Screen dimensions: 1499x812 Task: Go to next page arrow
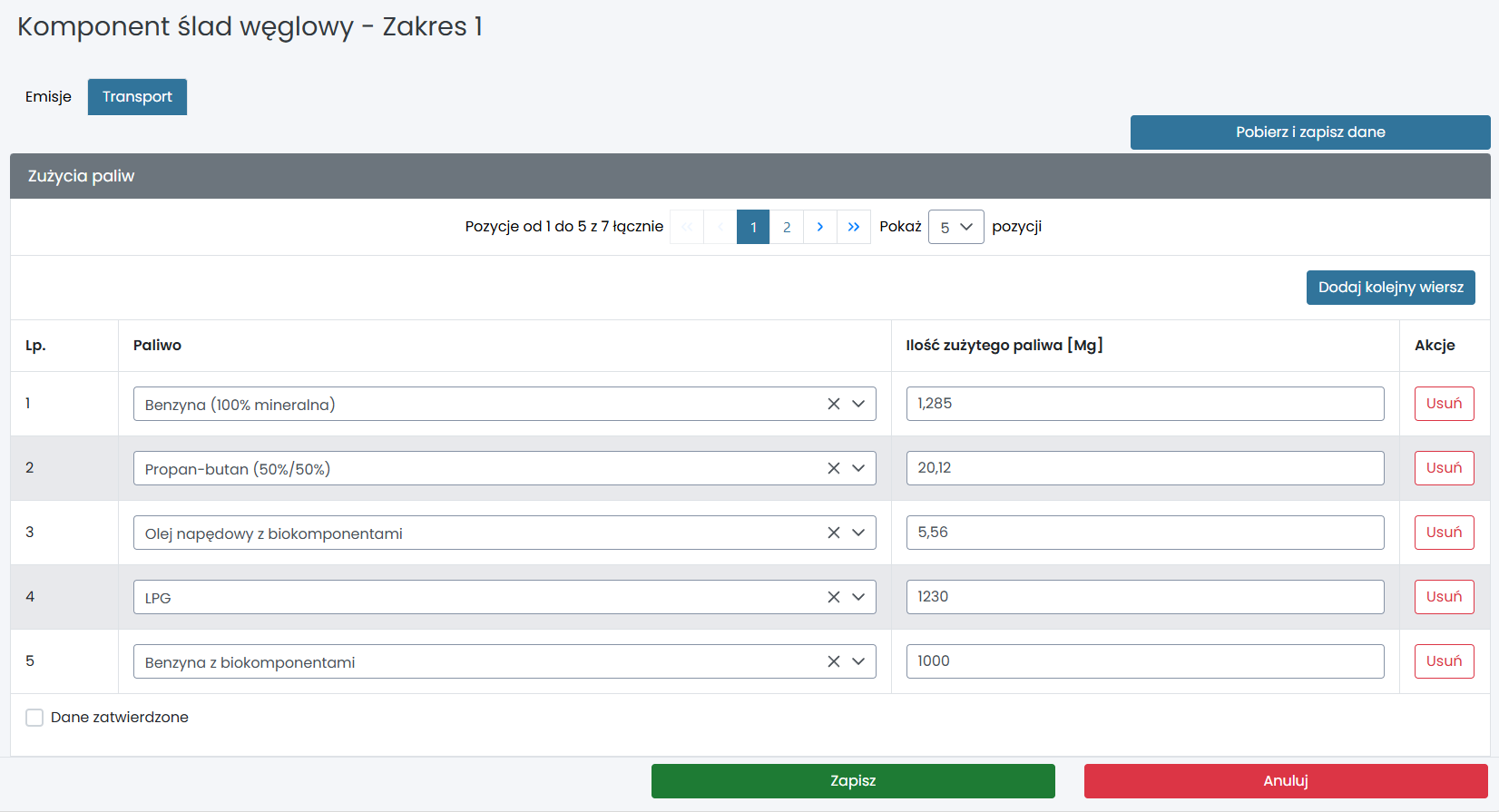tap(819, 227)
